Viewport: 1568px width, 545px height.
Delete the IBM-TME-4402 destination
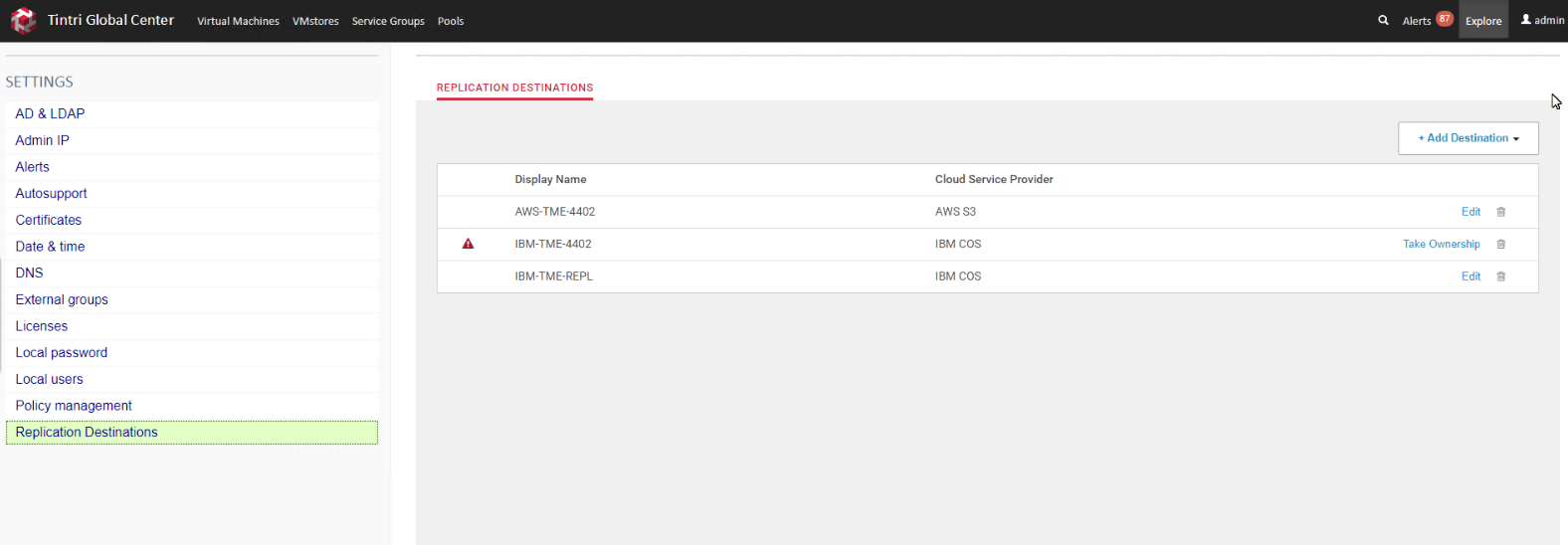coord(1501,245)
